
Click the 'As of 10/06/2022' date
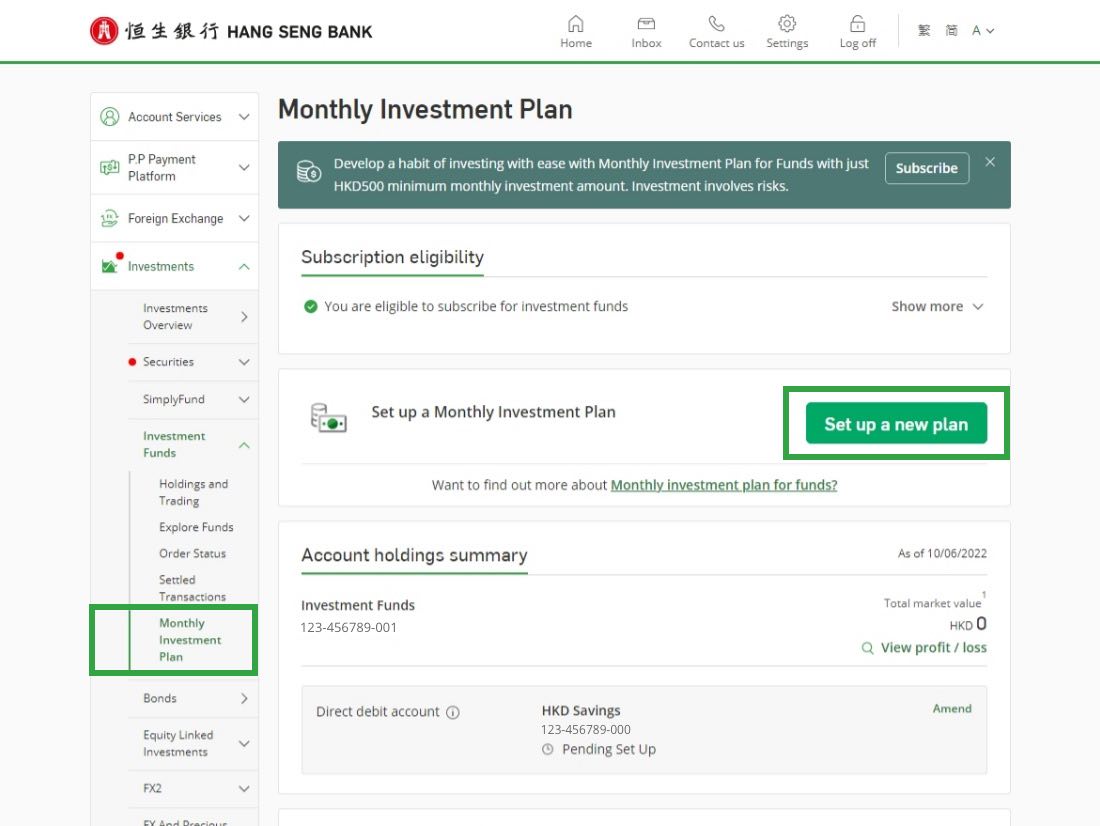tap(942, 554)
